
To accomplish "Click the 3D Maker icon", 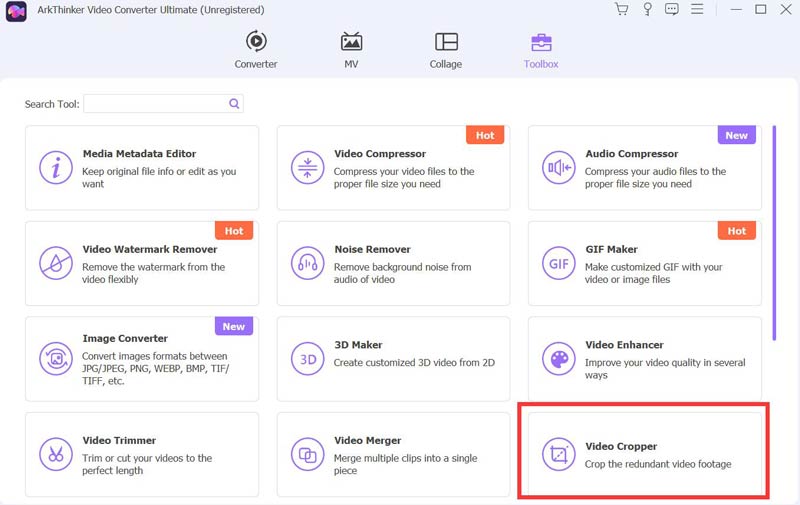I will [x=307, y=359].
